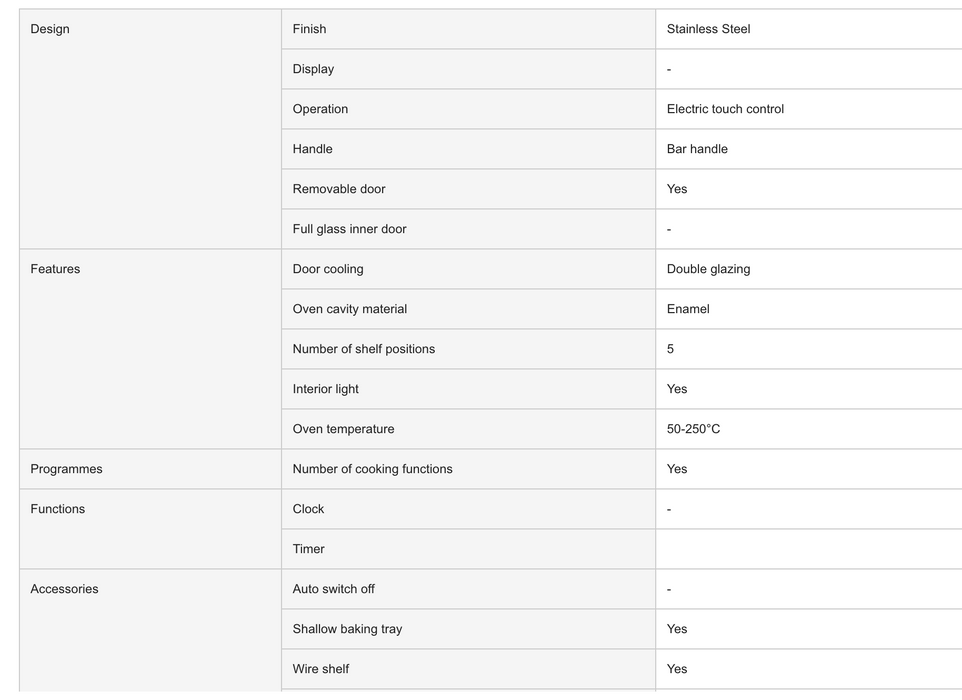Image resolution: width=962 pixels, height=700 pixels.
Task: Select Number of cooking functions label
Action: (372, 469)
